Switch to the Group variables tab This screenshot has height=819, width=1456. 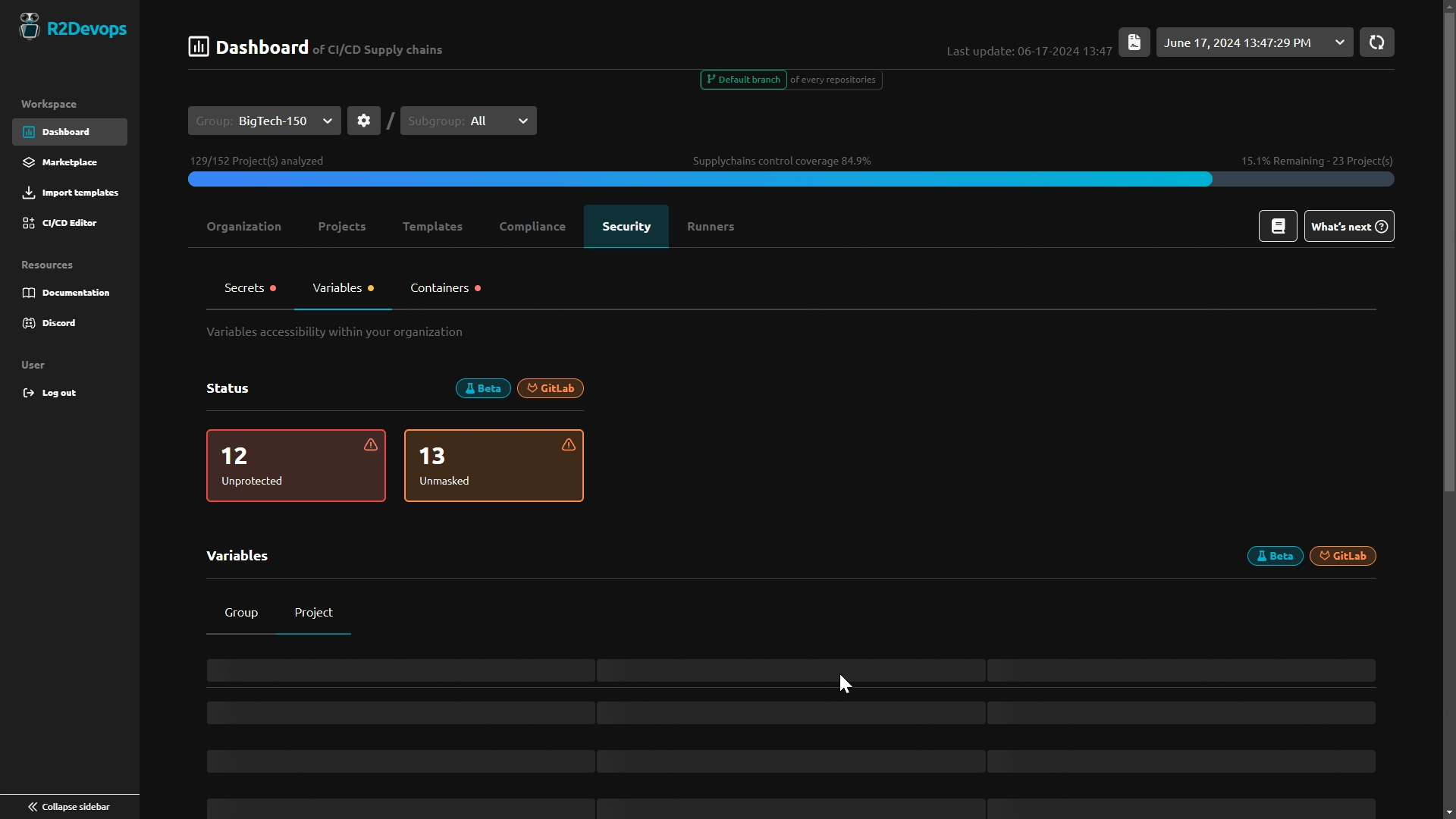pyautogui.click(x=241, y=612)
